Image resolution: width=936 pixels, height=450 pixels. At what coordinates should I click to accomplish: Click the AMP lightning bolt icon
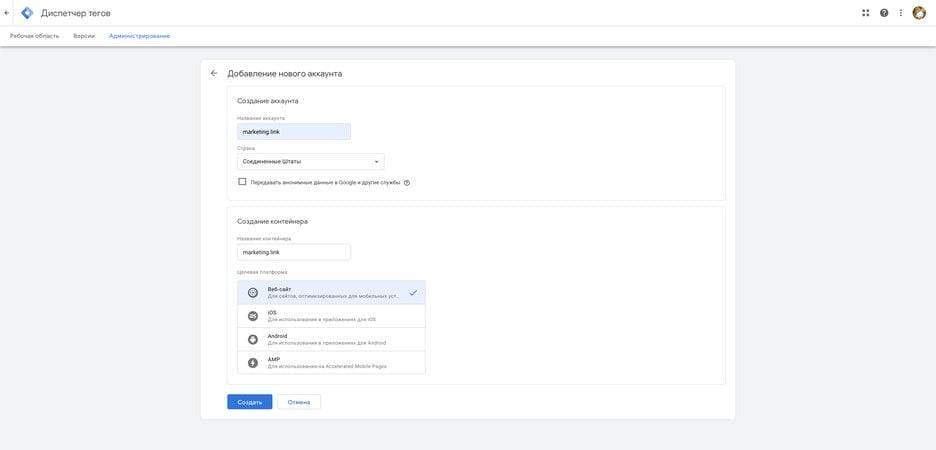tap(253, 363)
